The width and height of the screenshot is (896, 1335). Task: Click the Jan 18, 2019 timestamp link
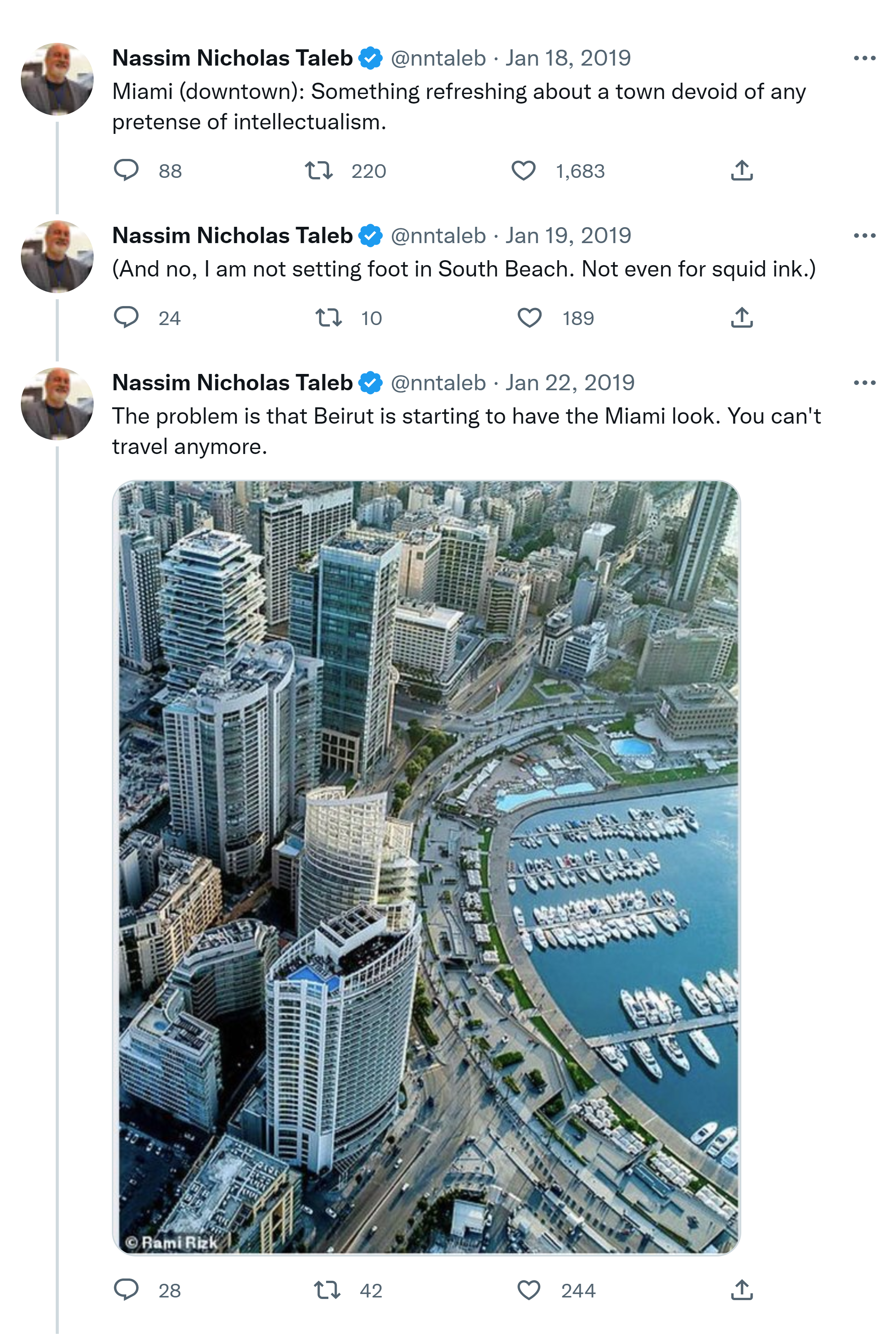click(x=568, y=58)
